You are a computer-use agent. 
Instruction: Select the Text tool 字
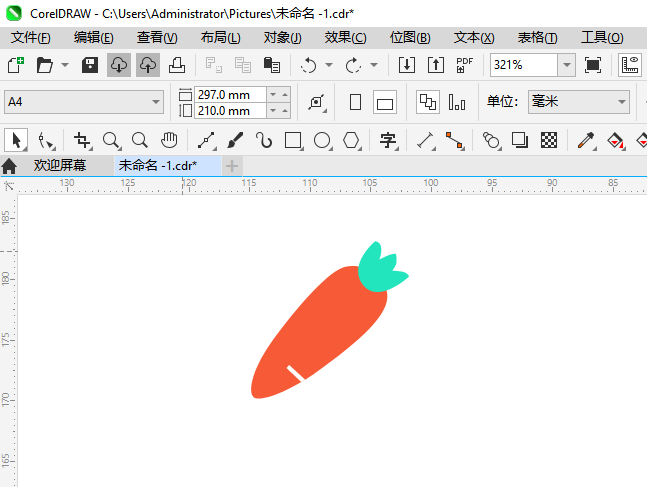point(388,140)
